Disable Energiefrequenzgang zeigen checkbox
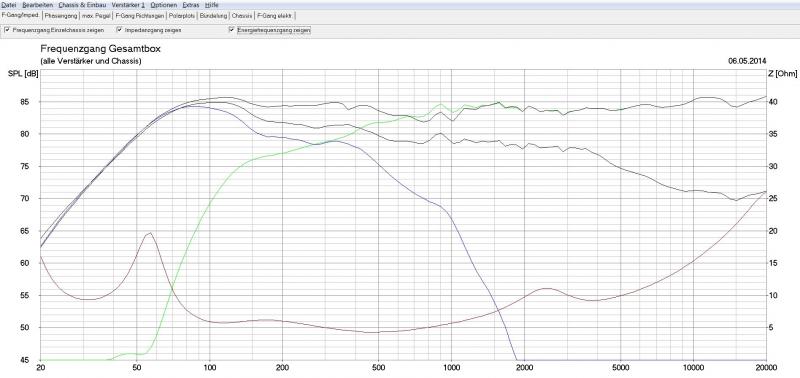 point(233,30)
